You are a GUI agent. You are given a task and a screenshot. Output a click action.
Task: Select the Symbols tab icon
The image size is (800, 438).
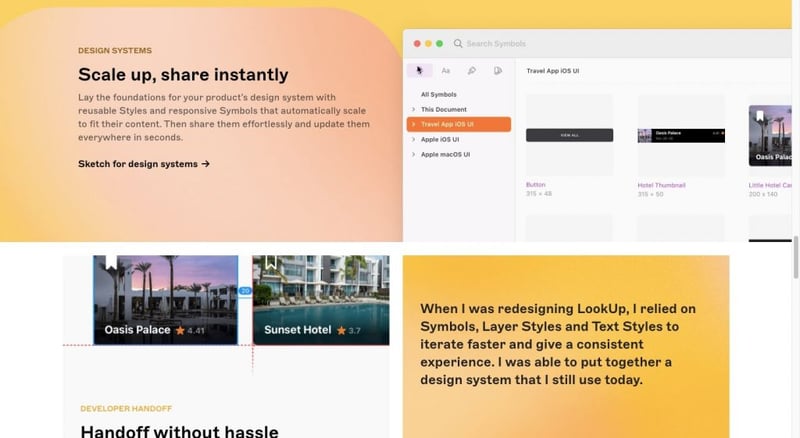[x=419, y=70]
